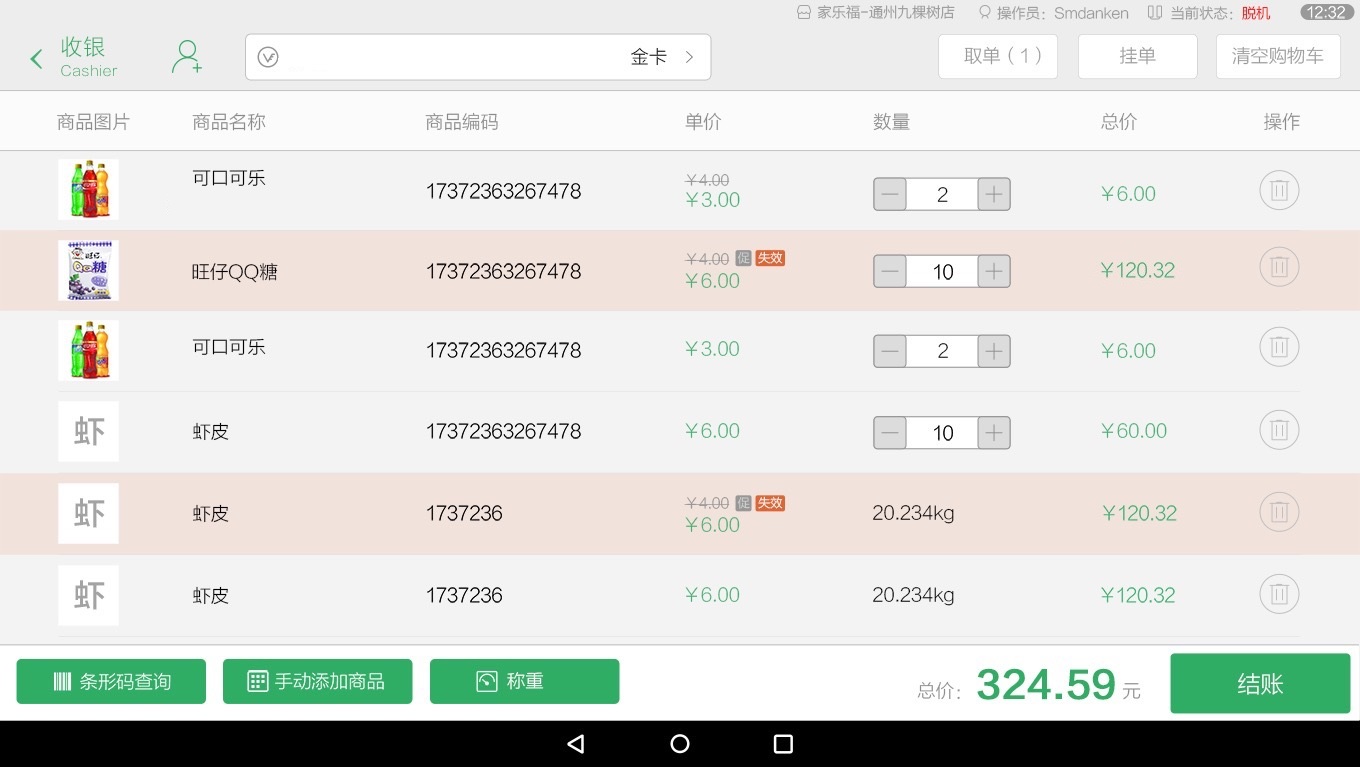Click the back arrow next to 收银
The width and height of the screenshot is (1360, 767).
pos(37,59)
